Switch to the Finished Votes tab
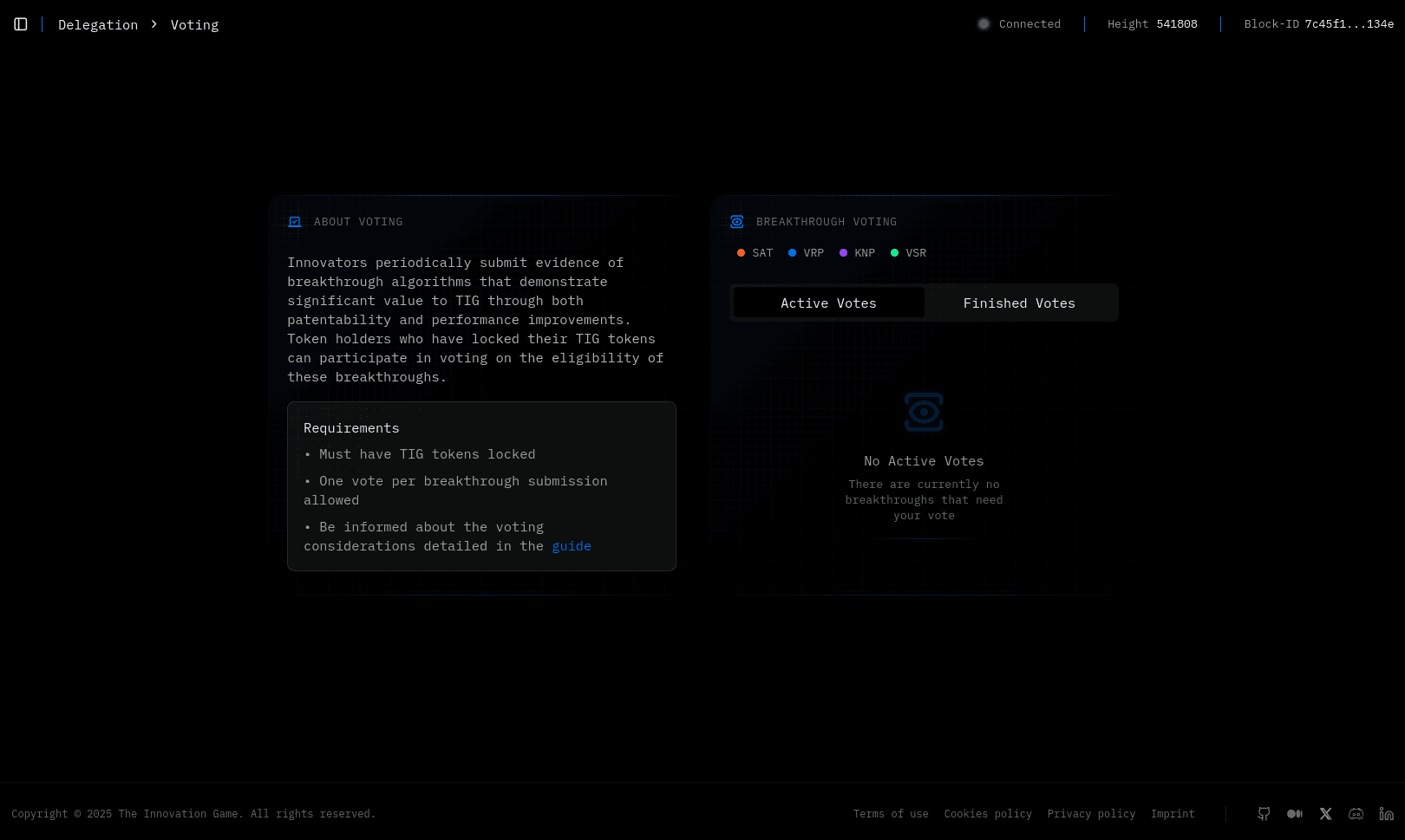The width and height of the screenshot is (1405, 840). click(1019, 303)
